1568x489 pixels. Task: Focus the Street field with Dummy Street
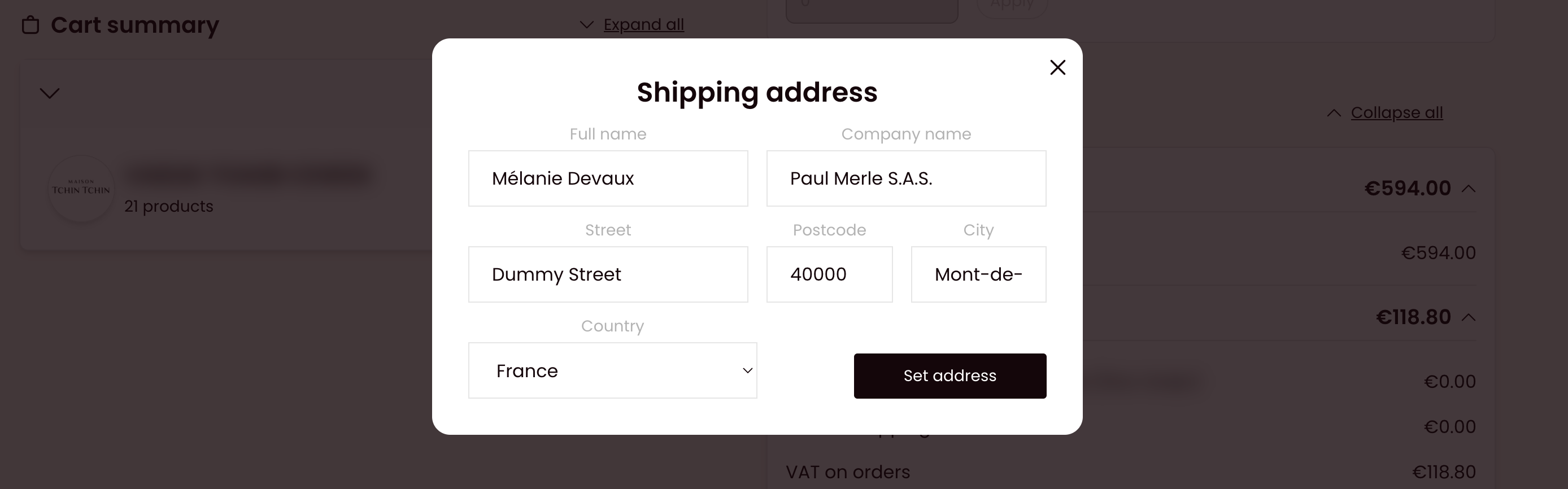(x=608, y=274)
